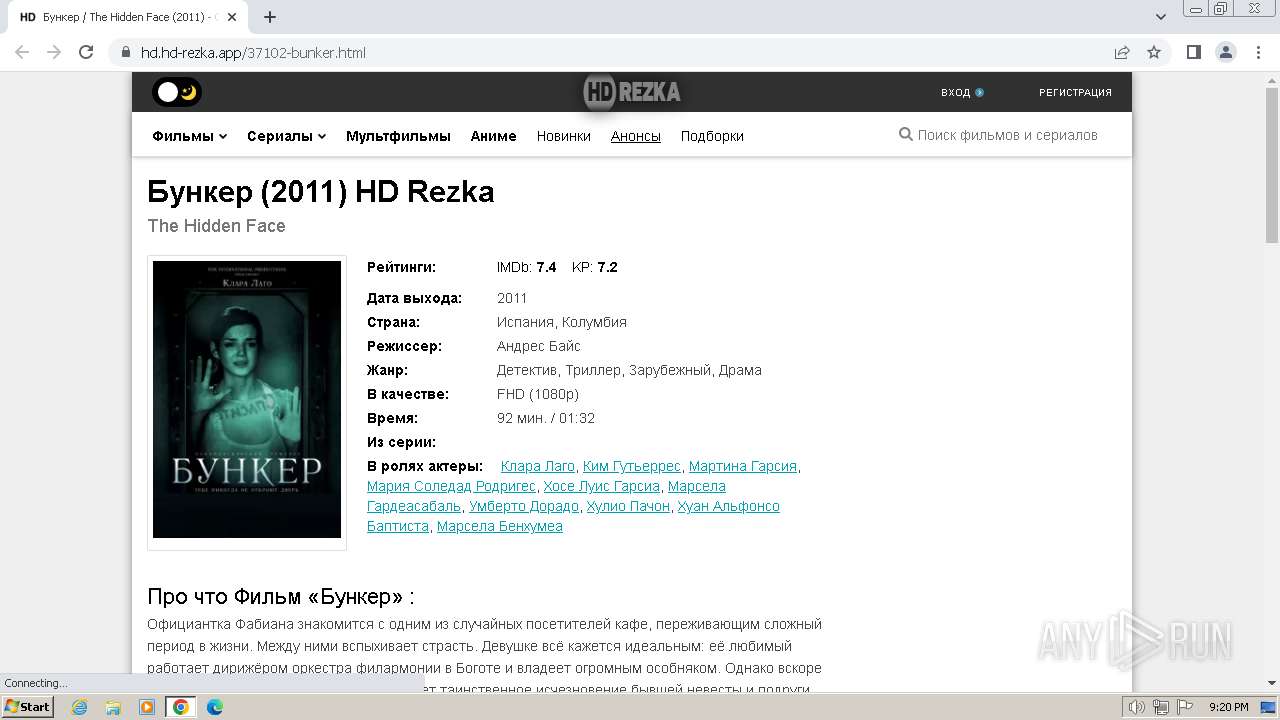Screen dimensions: 1280x720
Task: Open actor Мария Соледад Родригес's page
Action: 451,486
